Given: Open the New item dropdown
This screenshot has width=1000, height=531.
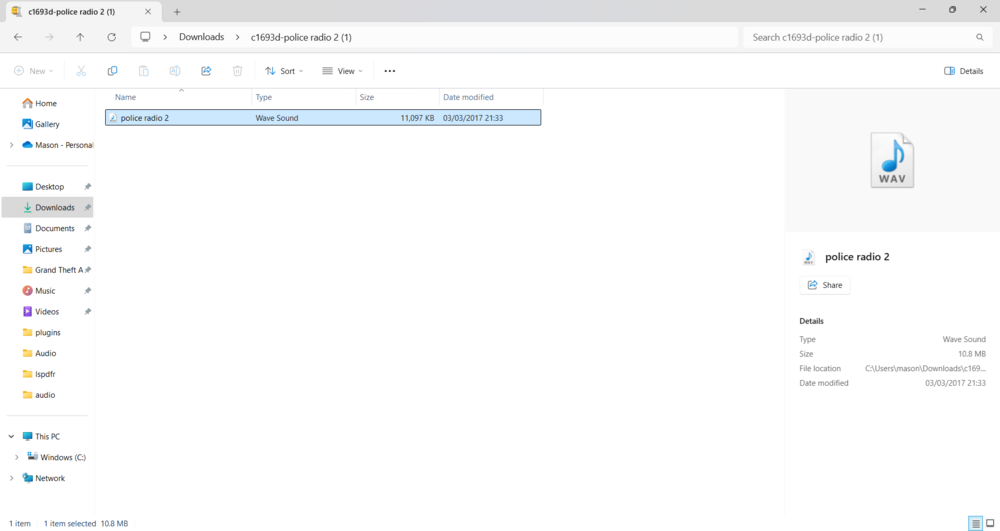Looking at the screenshot, I should pyautogui.click(x=34, y=71).
